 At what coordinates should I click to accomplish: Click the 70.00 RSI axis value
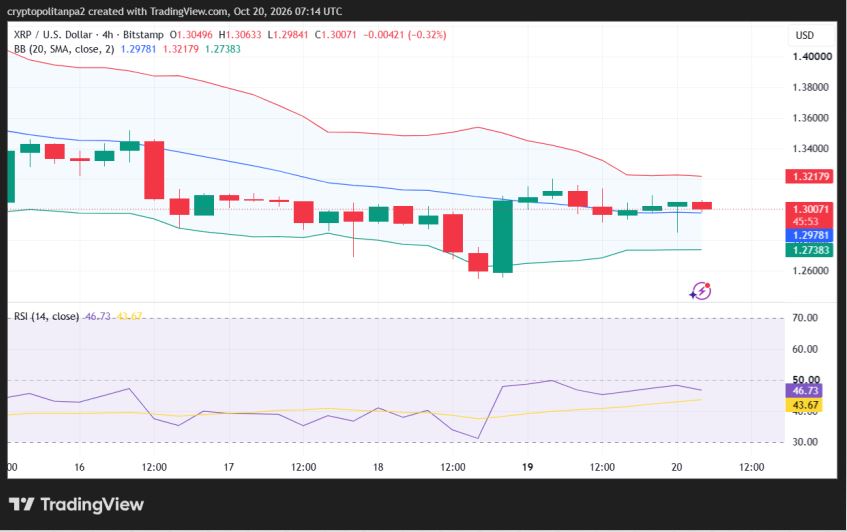pos(805,318)
